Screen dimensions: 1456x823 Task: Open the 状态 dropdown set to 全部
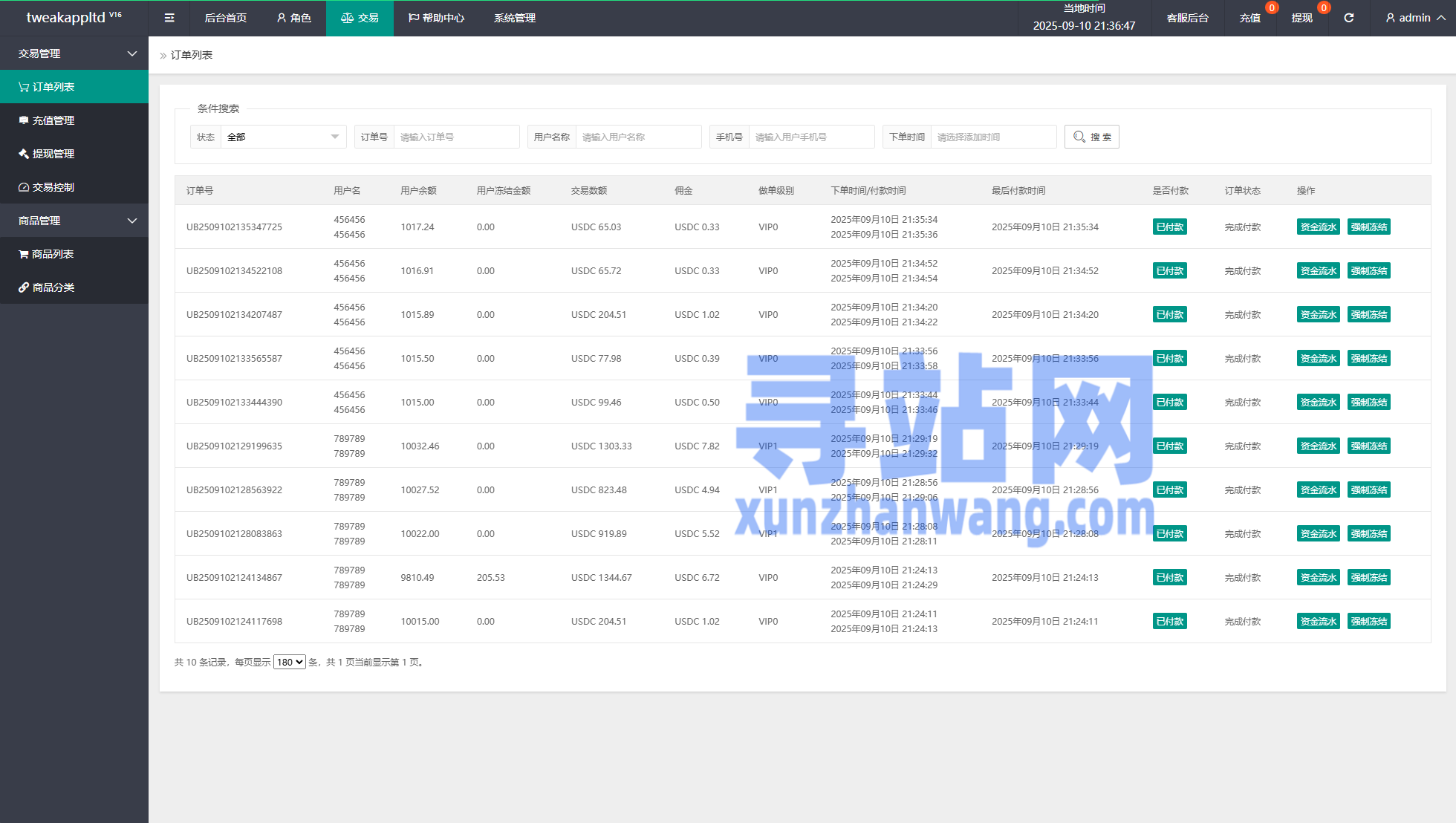[282, 137]
